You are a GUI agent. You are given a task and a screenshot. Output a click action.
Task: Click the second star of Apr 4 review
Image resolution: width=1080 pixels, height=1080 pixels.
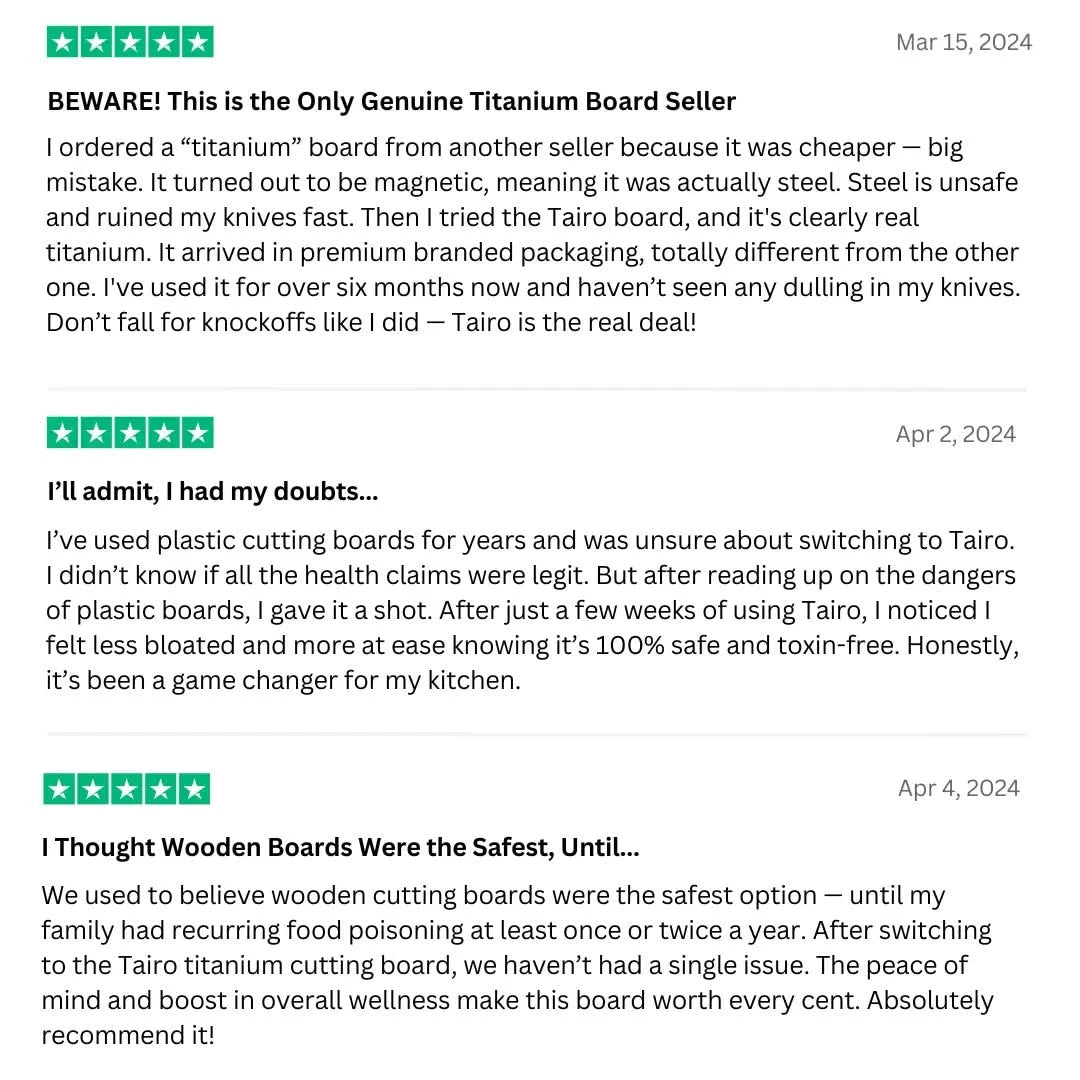coord(93,789)
